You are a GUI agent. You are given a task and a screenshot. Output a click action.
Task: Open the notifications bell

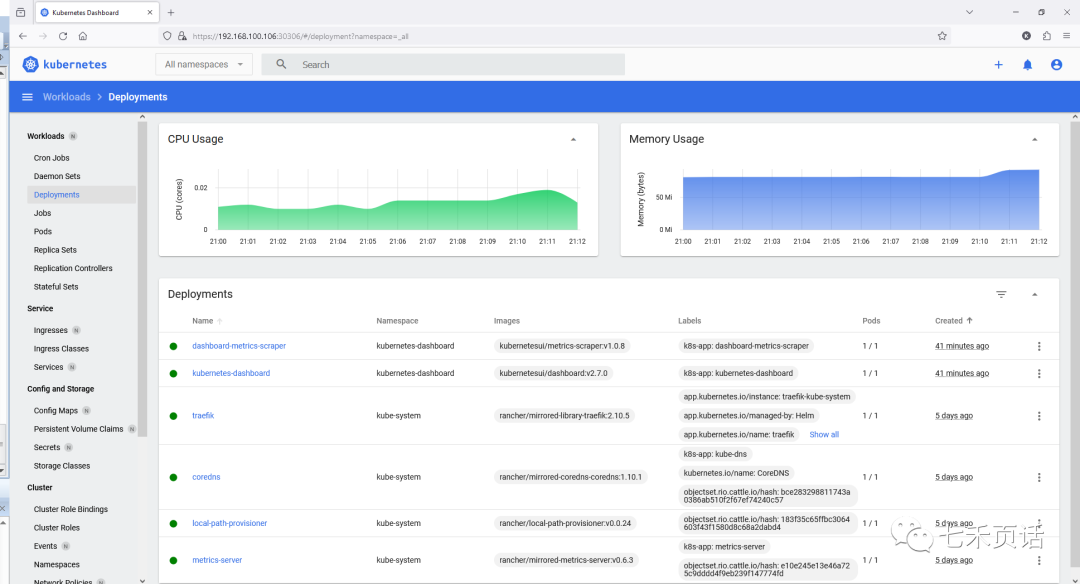pyautogui.click(x=1027, y=65)
